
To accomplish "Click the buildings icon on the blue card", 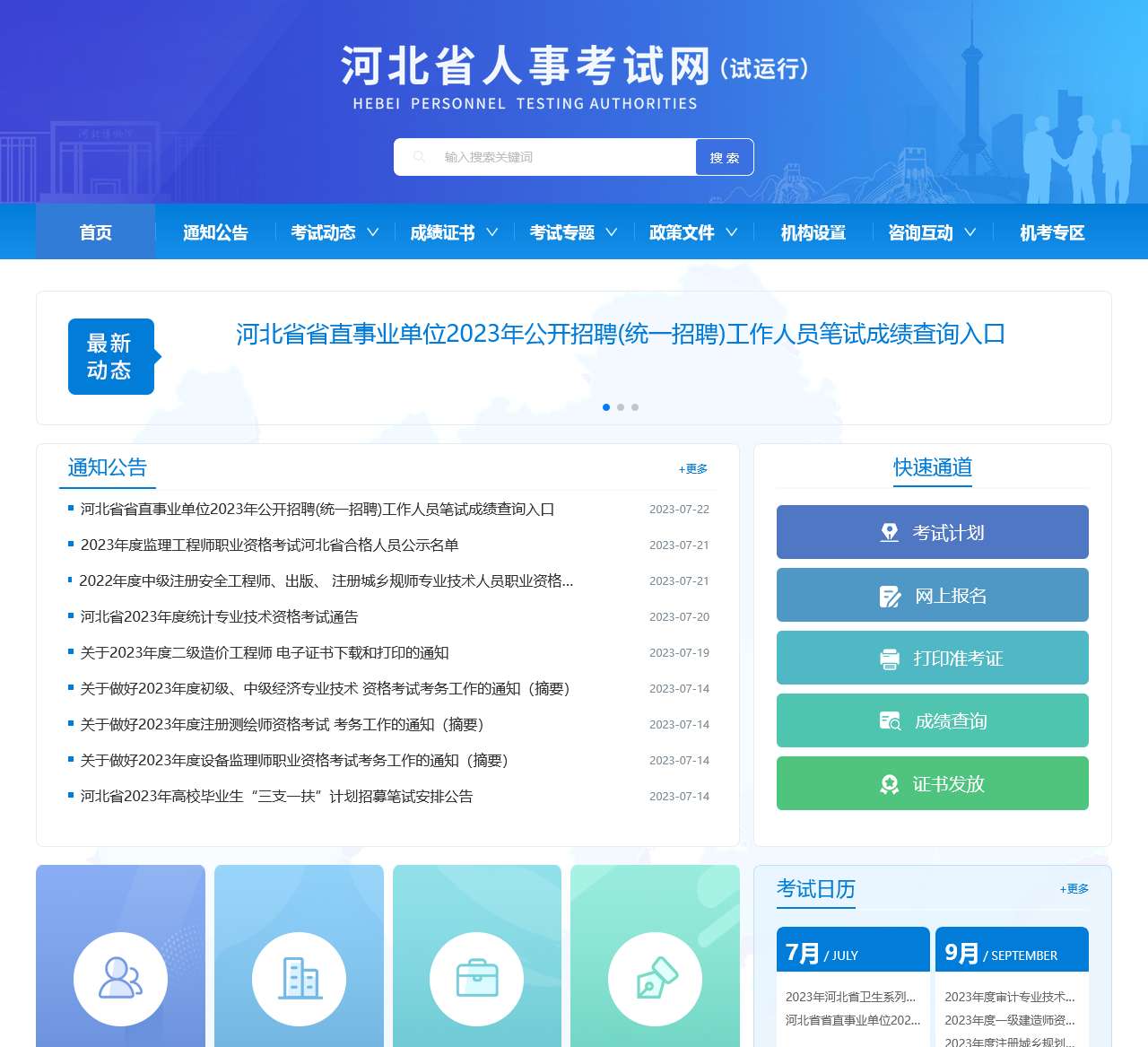I will click(299, 978).
